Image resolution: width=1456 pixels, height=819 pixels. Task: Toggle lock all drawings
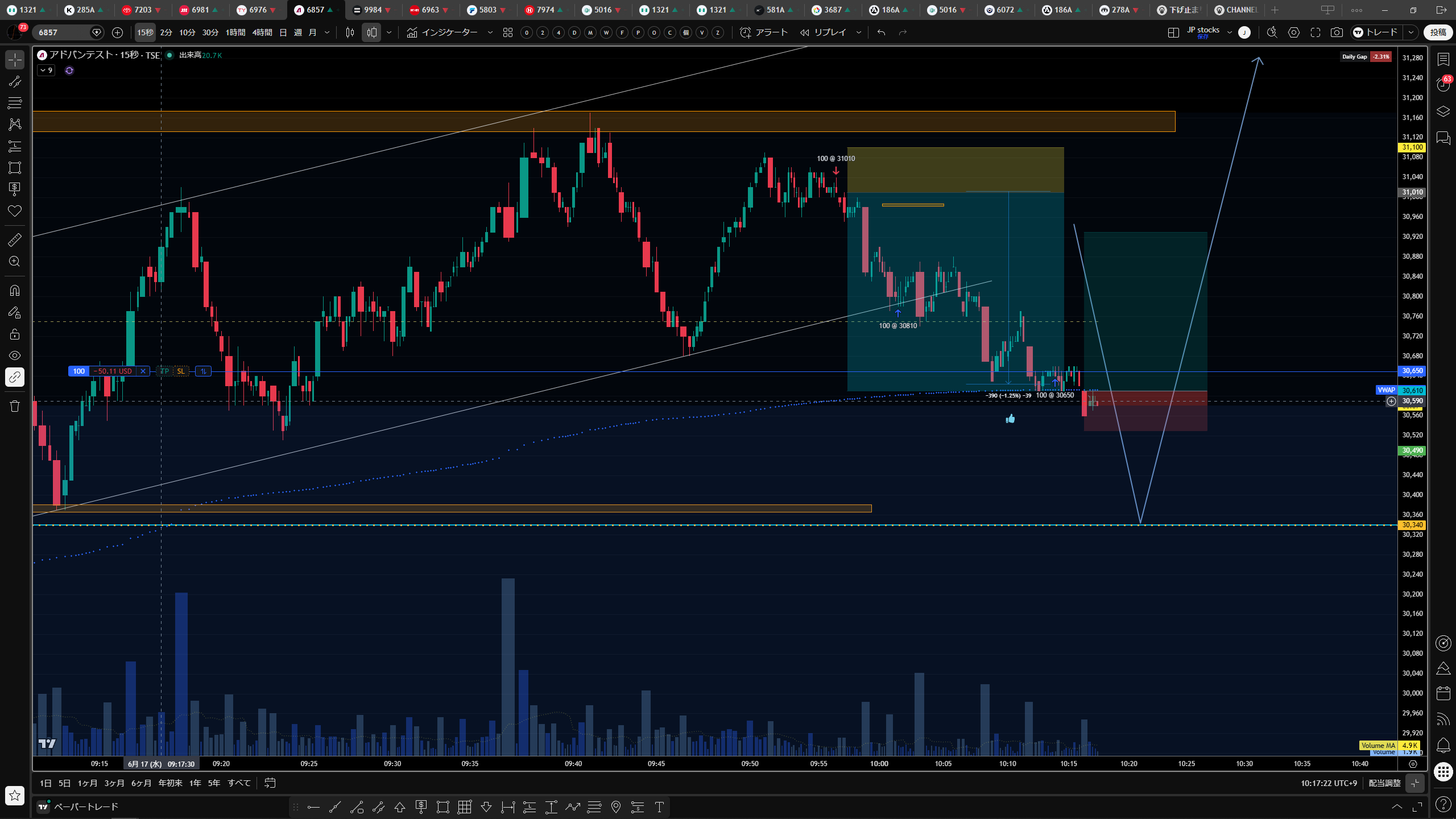pyautogui.click(x=15, y=334)
